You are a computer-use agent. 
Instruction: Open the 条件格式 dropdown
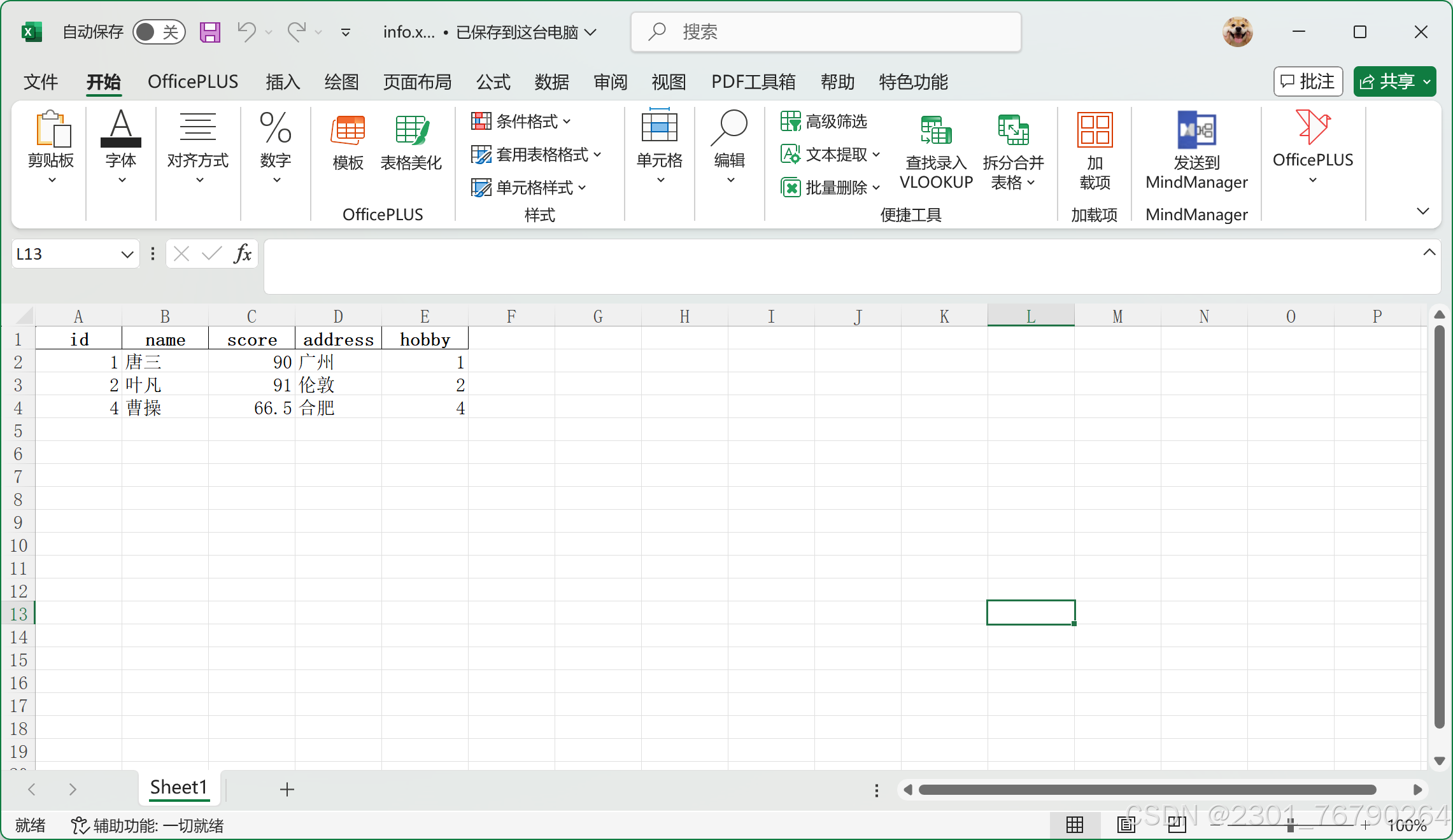521,121
